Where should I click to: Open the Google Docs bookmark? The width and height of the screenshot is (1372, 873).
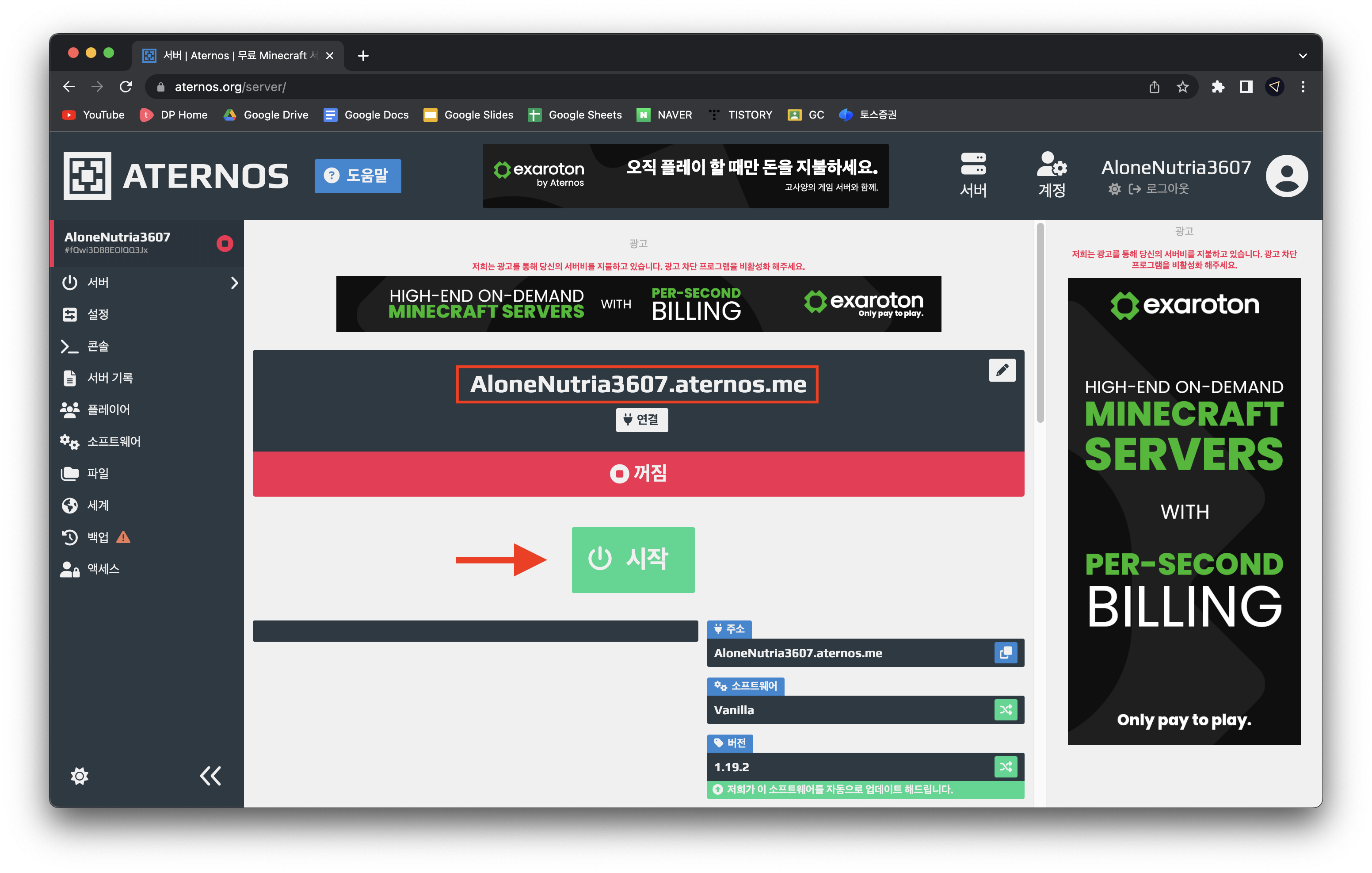tap(366, 115)
